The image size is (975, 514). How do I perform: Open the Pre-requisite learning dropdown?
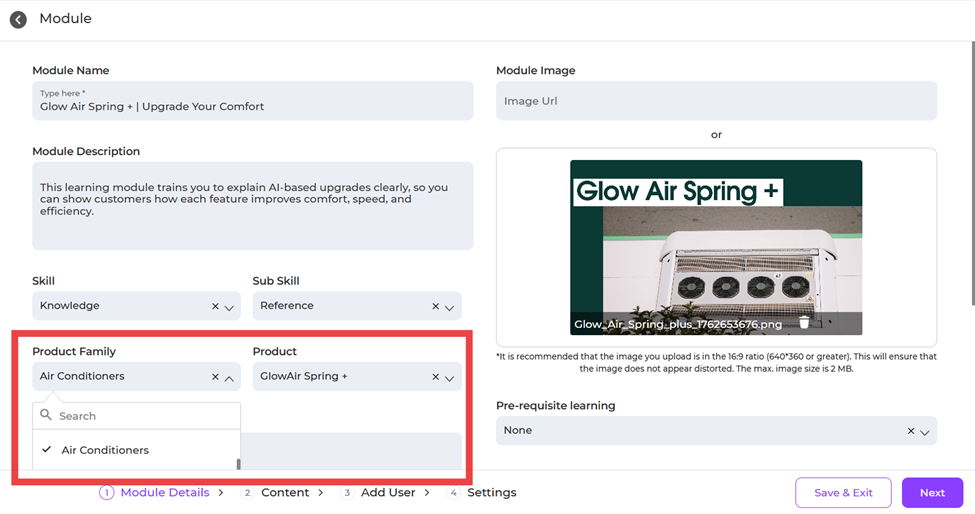click(924, 432)
